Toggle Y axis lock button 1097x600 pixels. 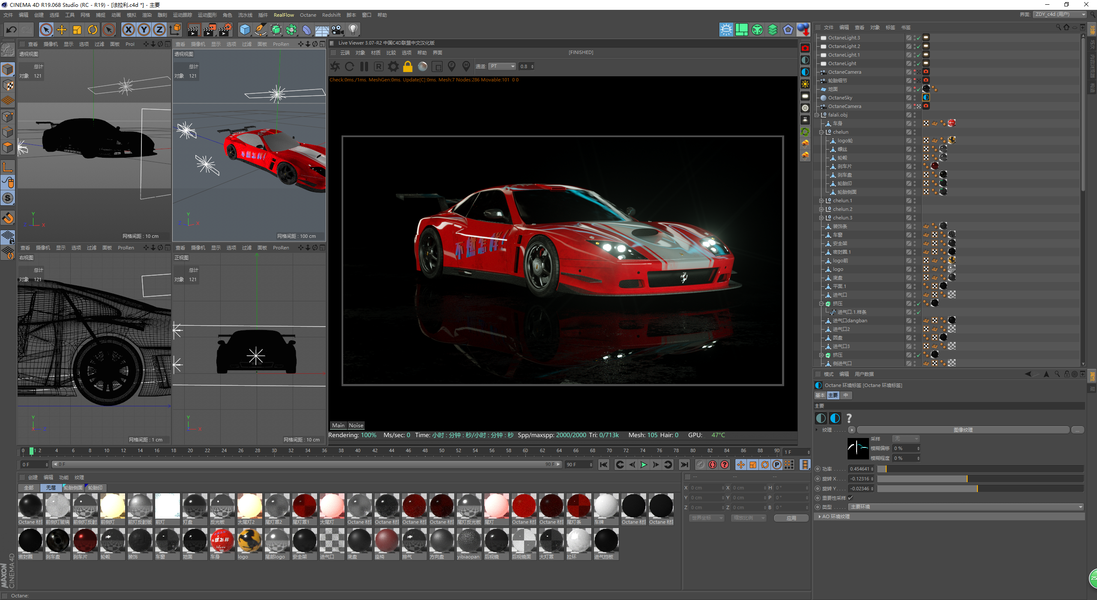tap(144, 30)
